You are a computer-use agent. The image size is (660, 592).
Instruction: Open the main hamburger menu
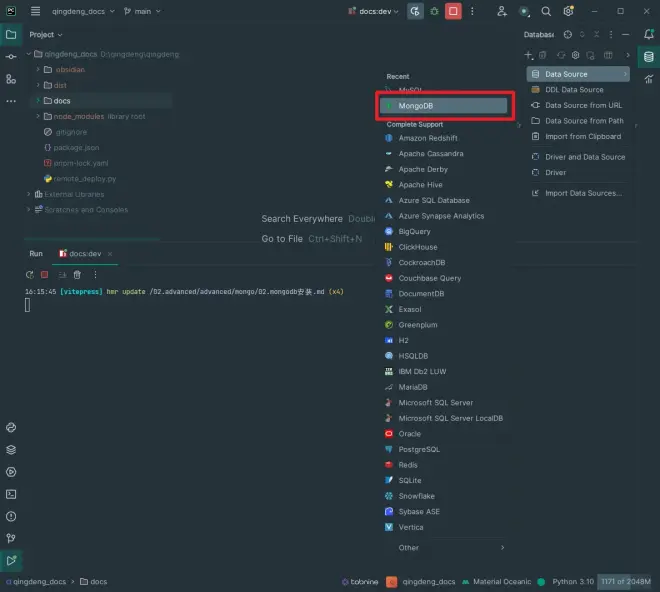35,11
